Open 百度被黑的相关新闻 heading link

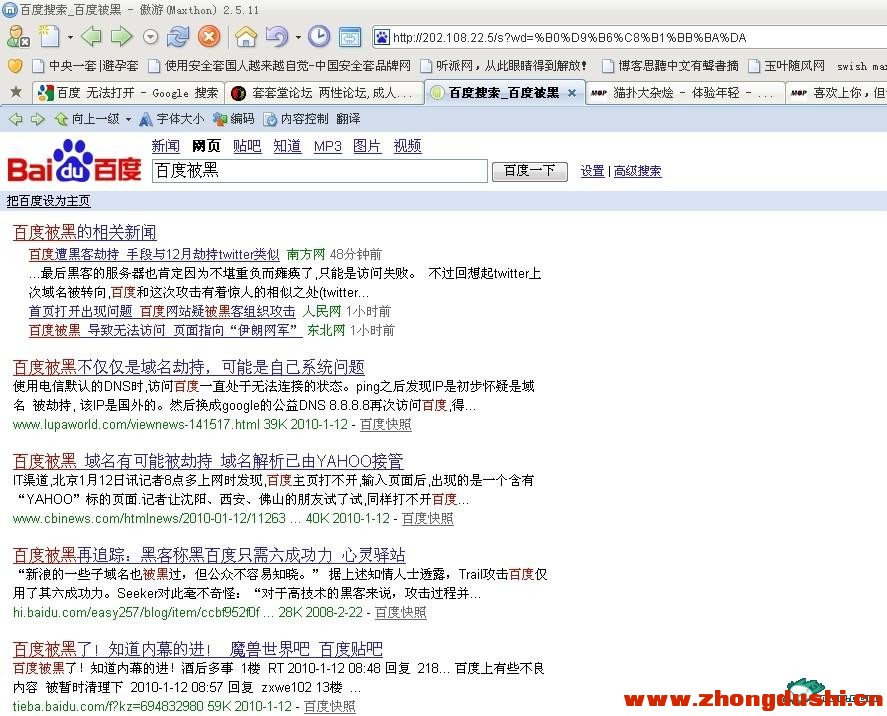point(85,232)
